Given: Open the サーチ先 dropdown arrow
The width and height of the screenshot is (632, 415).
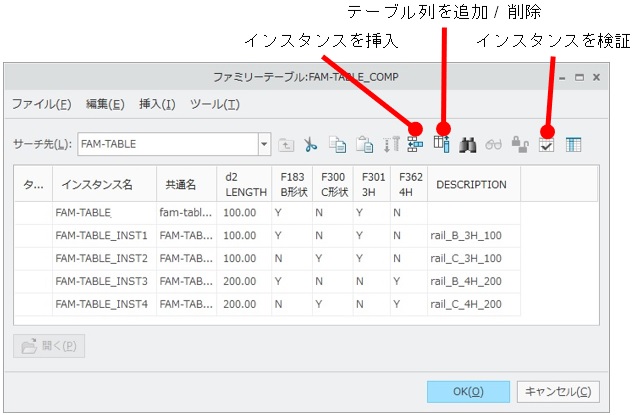Looking at the screenshot, I should (x=264, y=144).
